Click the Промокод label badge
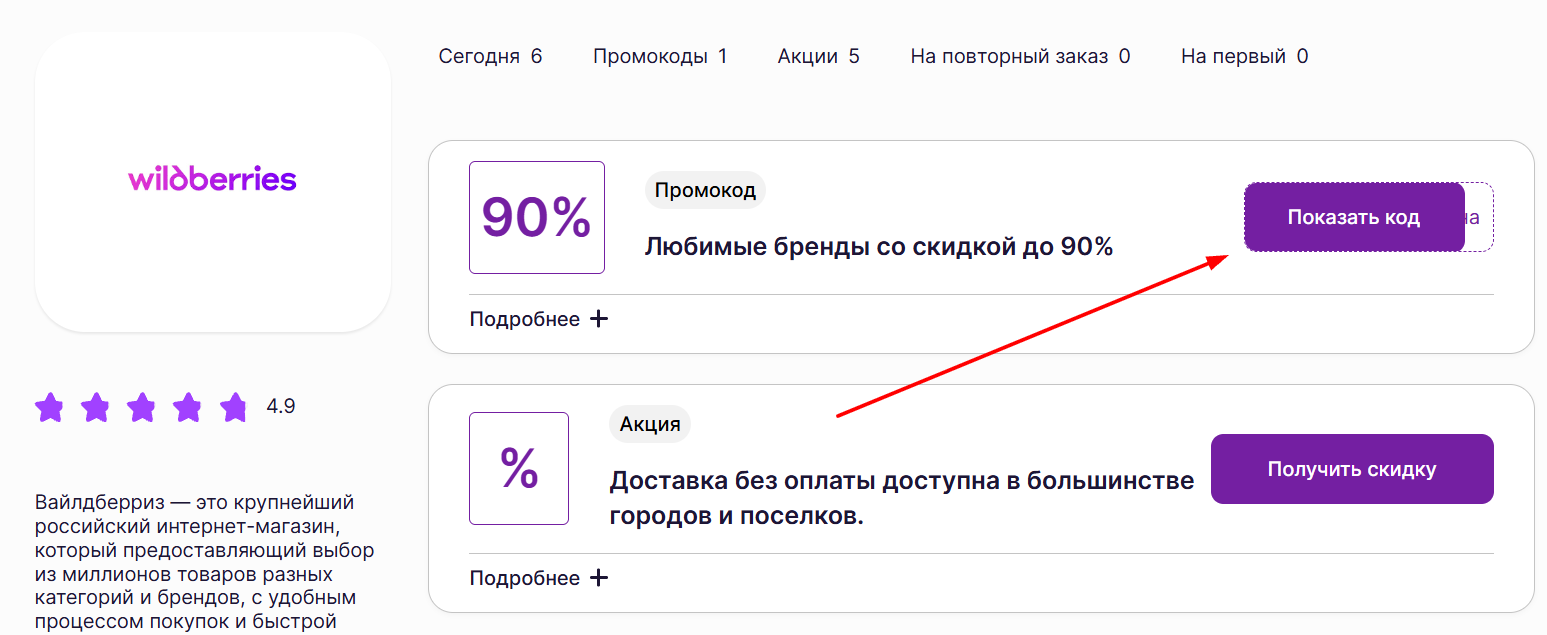 [x=705, y=189]
